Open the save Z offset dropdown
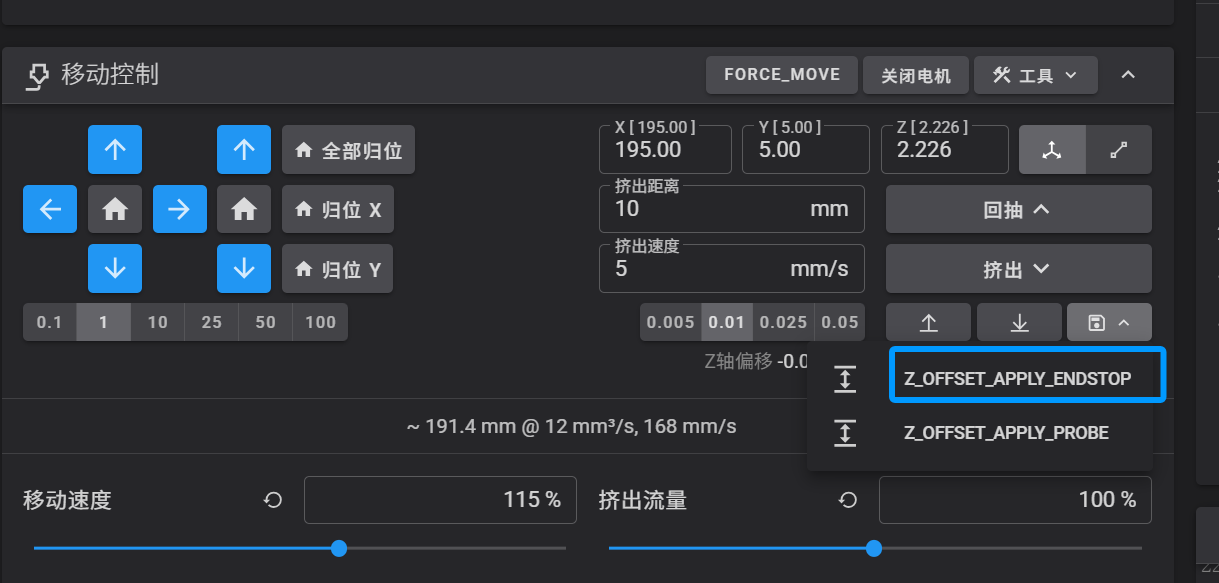The image size is (1219, 583). pyautogui.click(x=1109, y=322)
